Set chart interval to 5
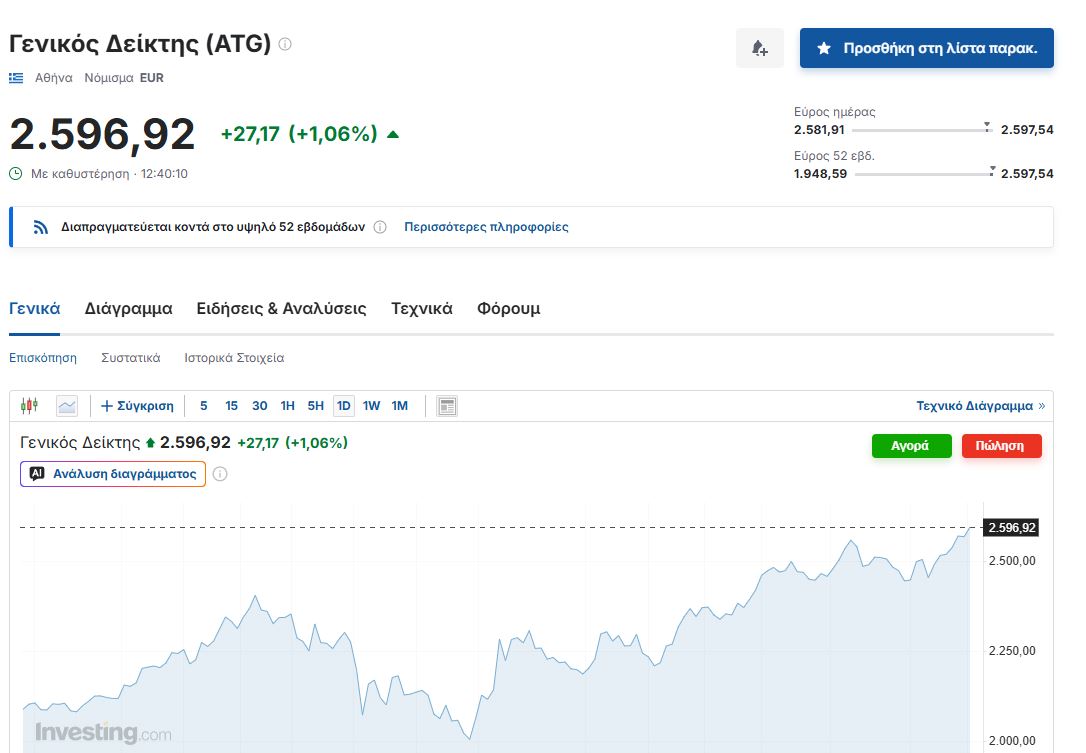The image size is (1086, 753). click(204, 406)
